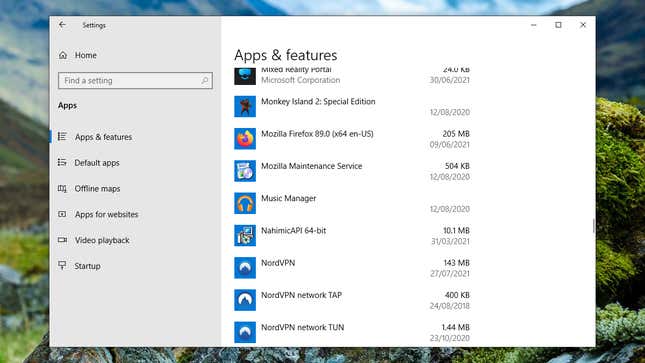Select NordVPN network TAP entry

(x=352, y=300)
